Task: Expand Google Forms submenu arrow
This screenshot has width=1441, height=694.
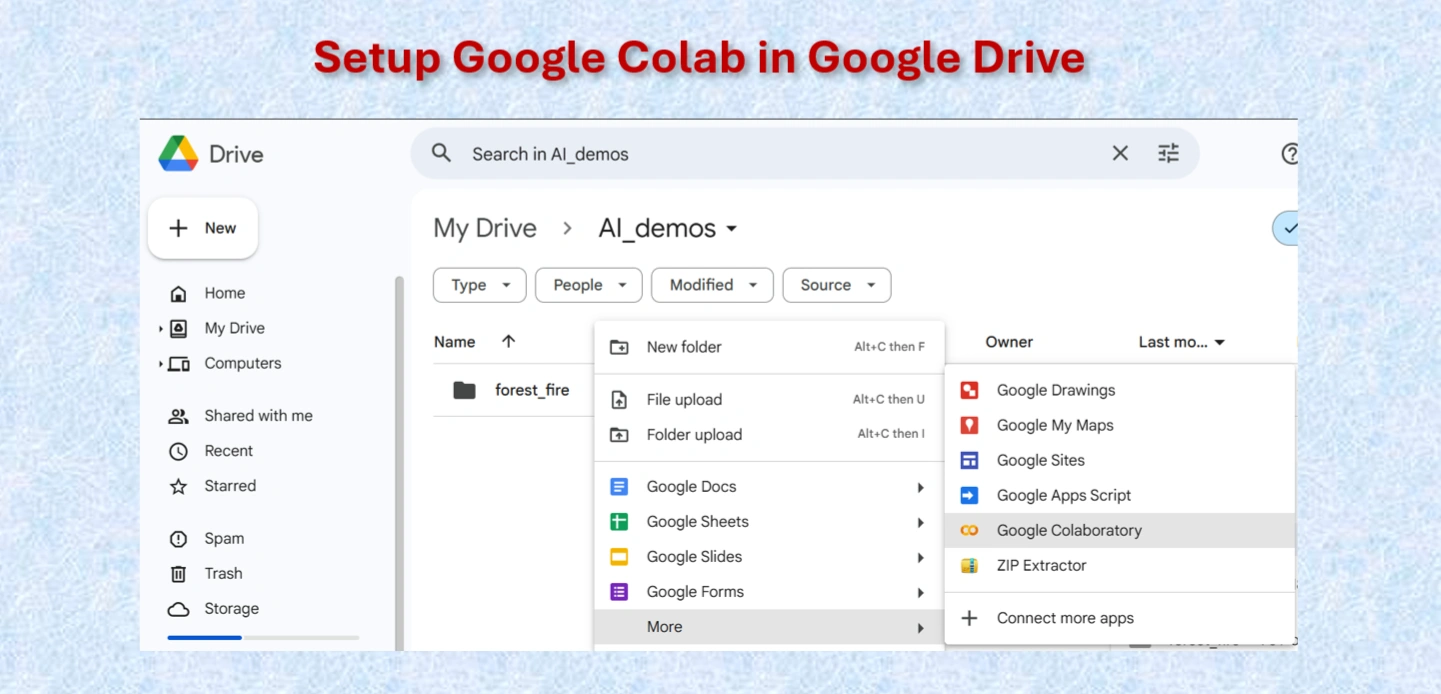Action: [x=920, y=592]
